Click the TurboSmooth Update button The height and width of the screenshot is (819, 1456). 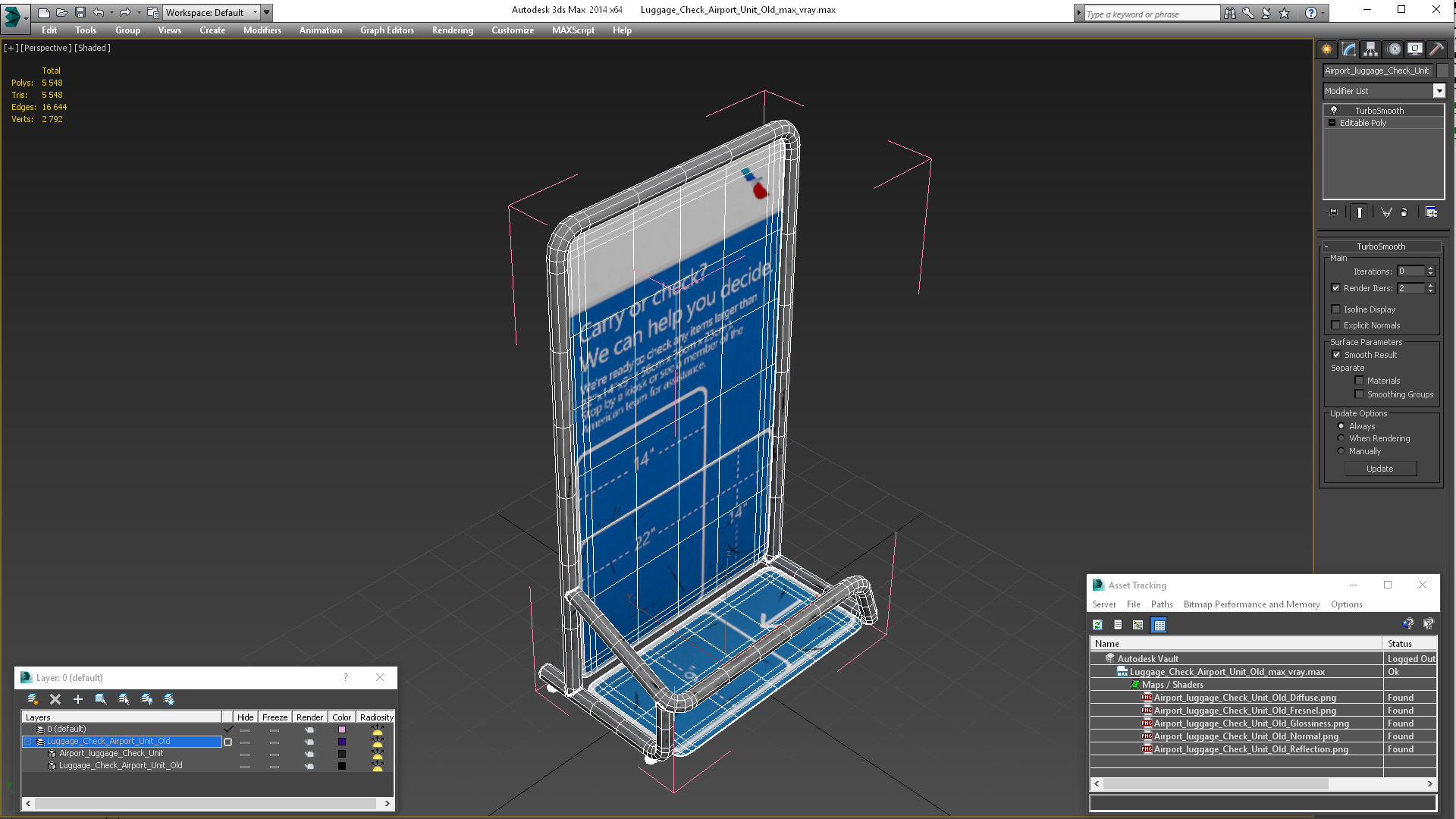click(x=1379, y=469)
